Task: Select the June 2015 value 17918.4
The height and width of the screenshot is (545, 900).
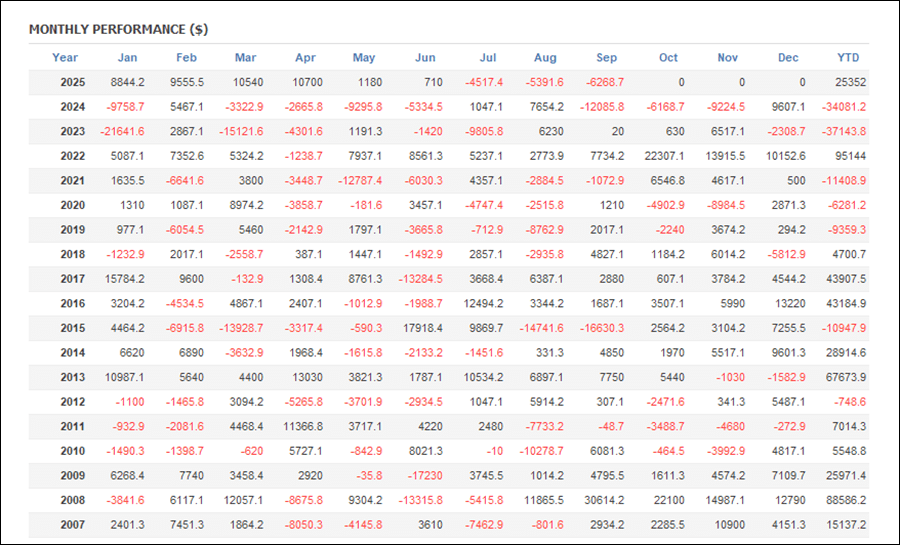Action: (x=421, y=328)
